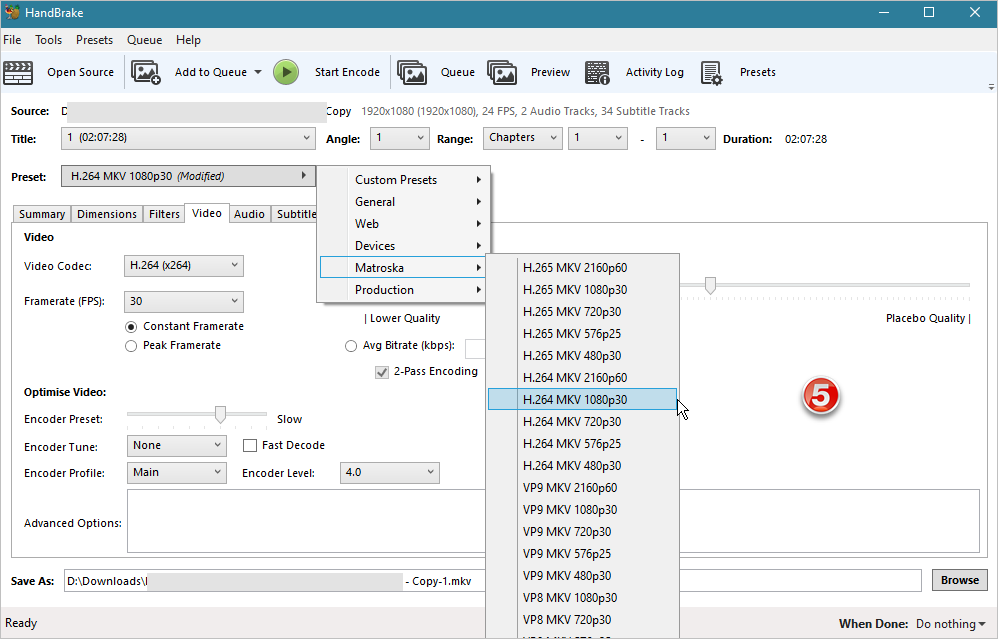The height and width of the screenshot is (639, 998).
Task: Open the Title dropdown
Action: point(188,139)
